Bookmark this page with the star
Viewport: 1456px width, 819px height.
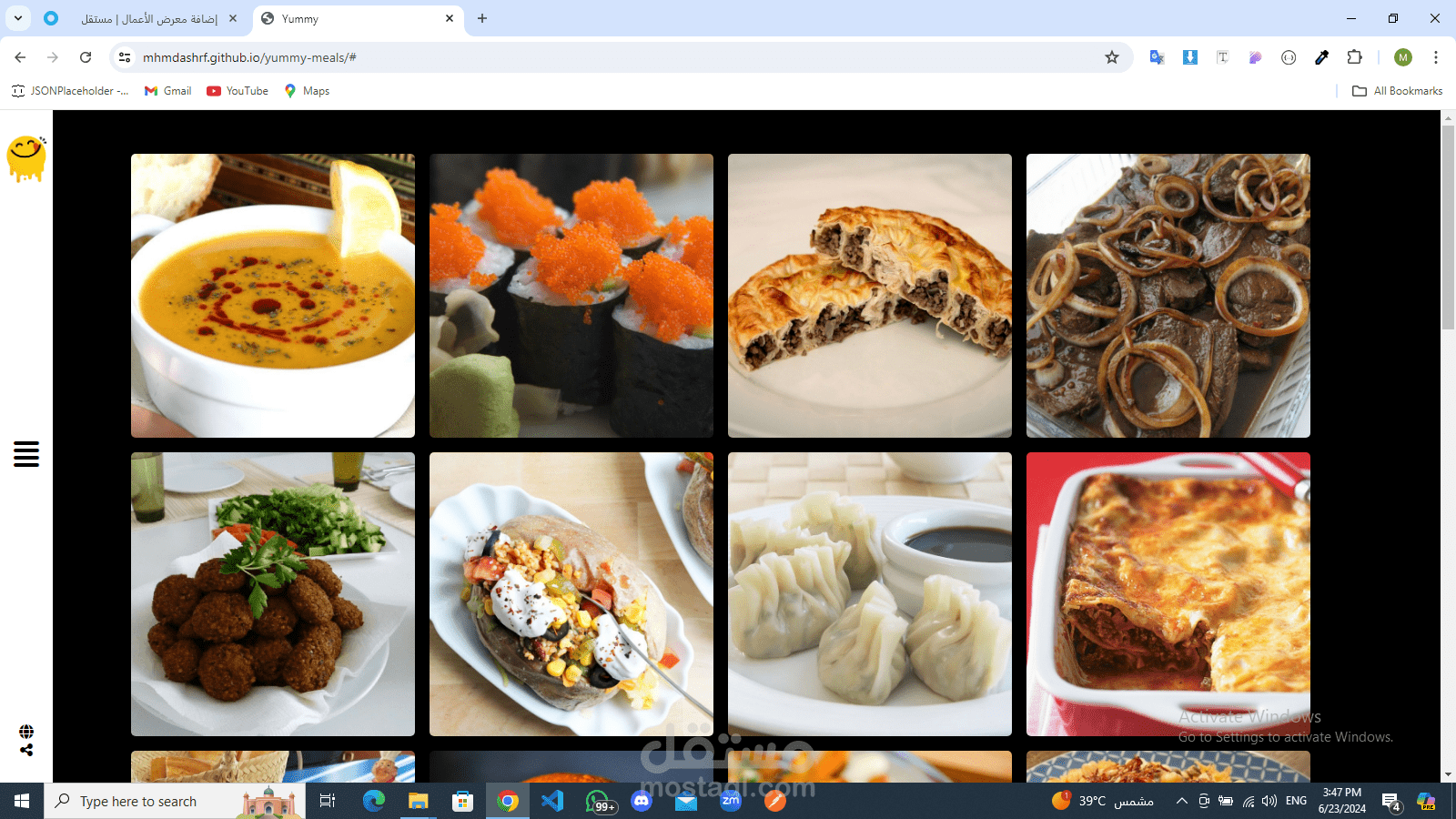coord(1112,57)
